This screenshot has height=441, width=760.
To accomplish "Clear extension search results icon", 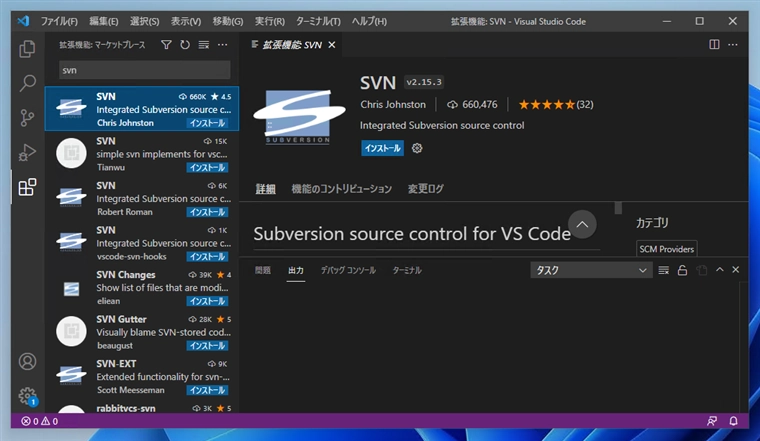I will (x=204, y=45).
